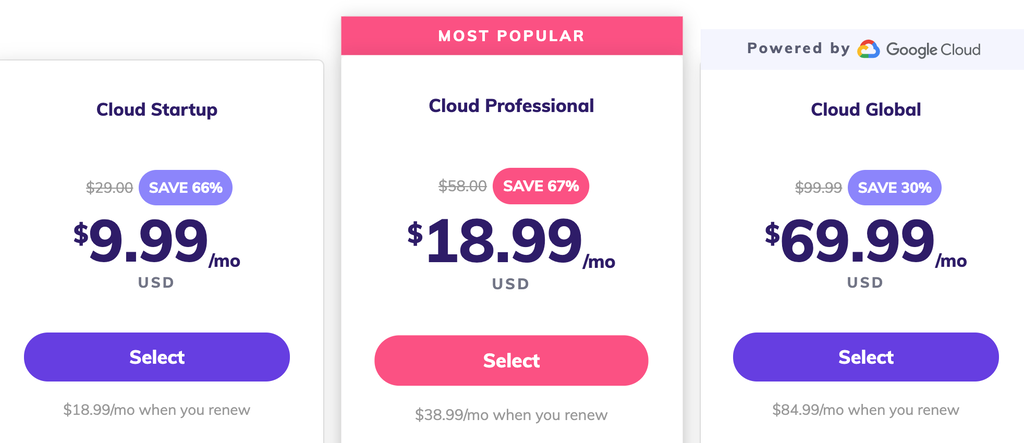1024x443 pixels.
Task: Click the Cloud Professional heading
Action: click(x=511, y=106)
